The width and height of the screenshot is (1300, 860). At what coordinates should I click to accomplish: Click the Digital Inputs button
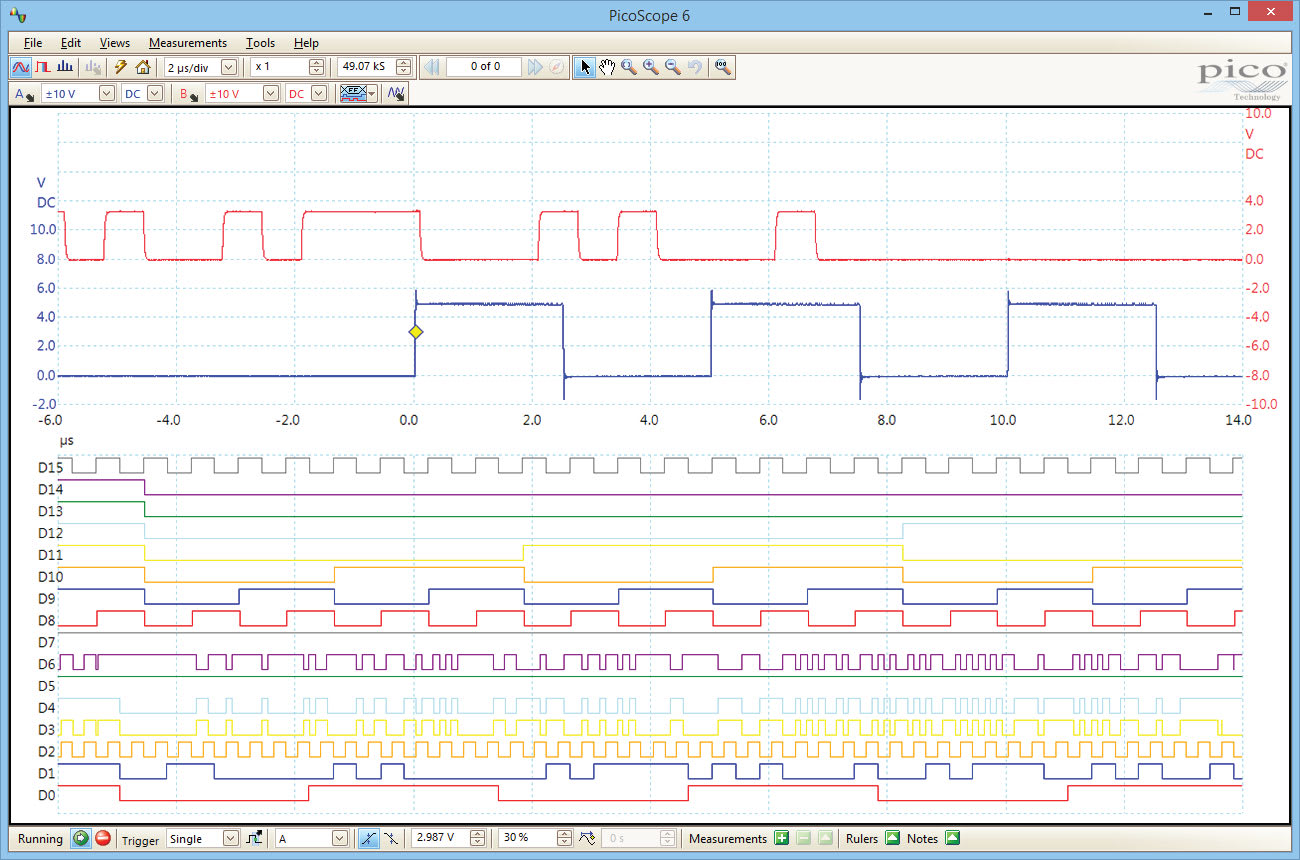click(352, 93)
